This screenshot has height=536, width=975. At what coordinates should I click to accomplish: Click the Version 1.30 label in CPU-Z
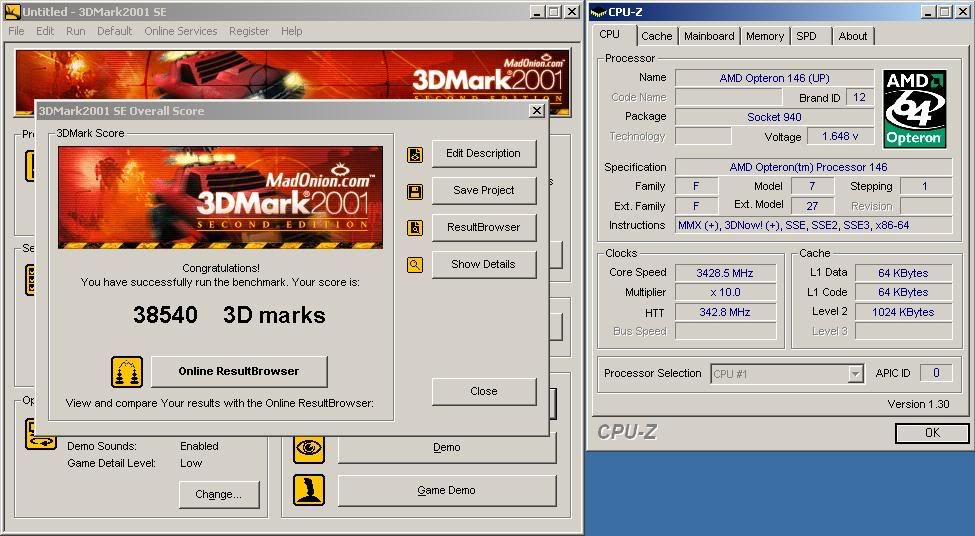[918, 404]
